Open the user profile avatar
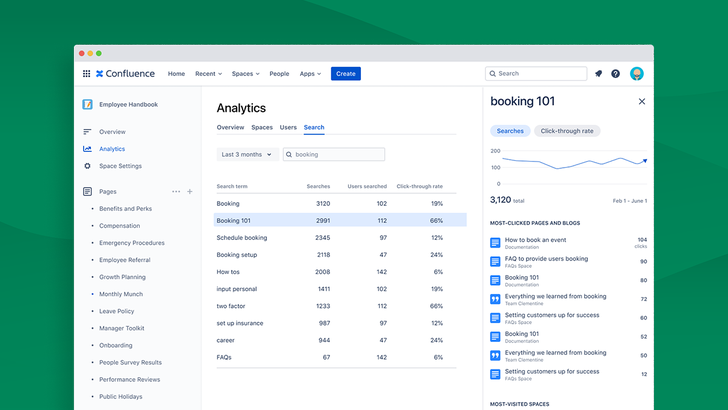The width and height of the screenshot is (728, 410). (637, 73)
